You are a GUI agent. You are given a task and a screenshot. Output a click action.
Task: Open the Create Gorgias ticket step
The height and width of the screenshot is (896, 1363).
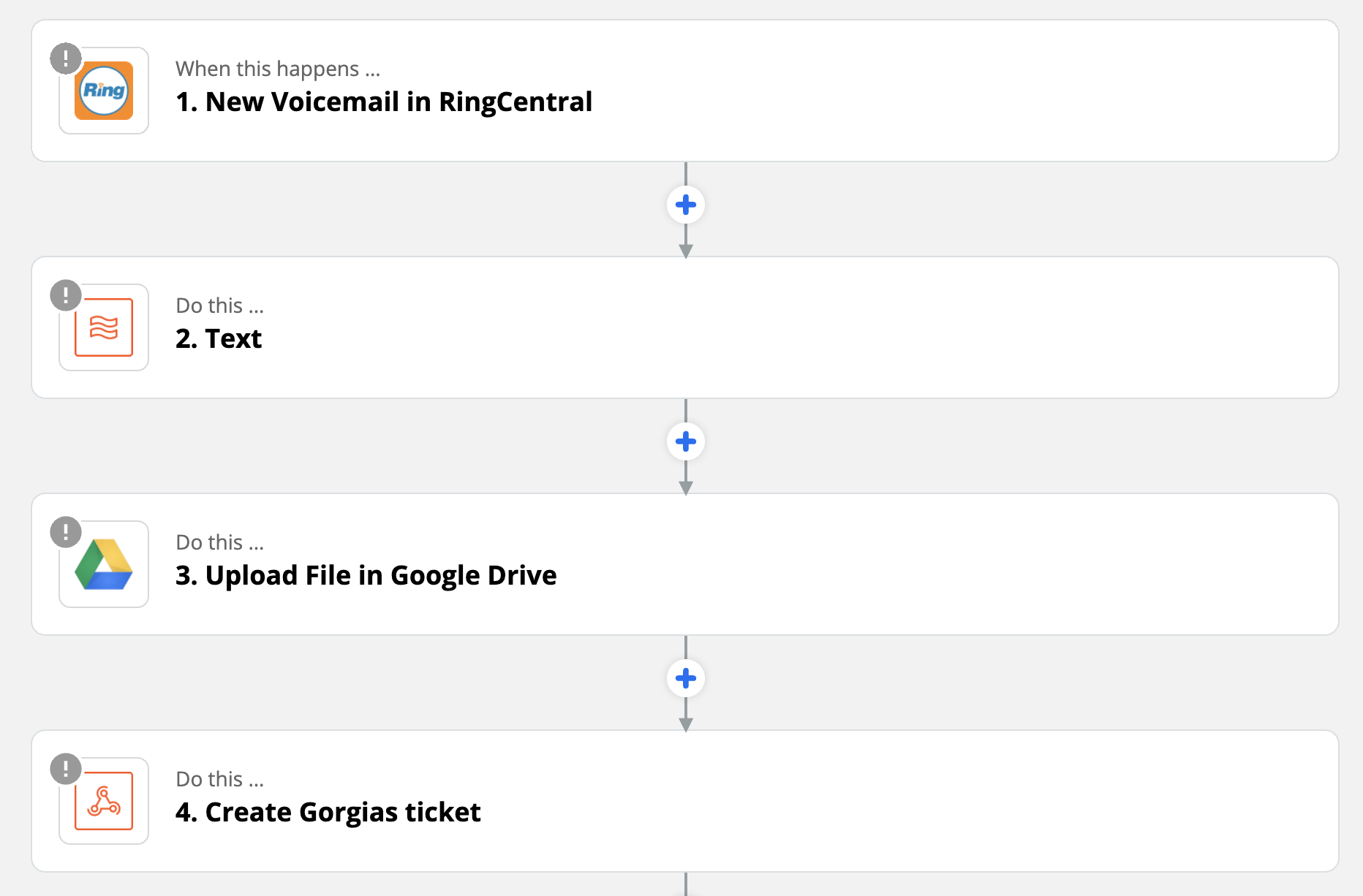tap(685, 801)
